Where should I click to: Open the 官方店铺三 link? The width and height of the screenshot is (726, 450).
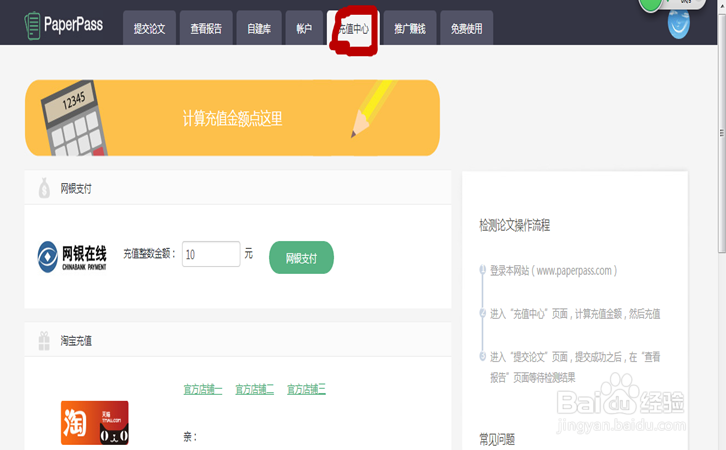(x=306, y=389)
